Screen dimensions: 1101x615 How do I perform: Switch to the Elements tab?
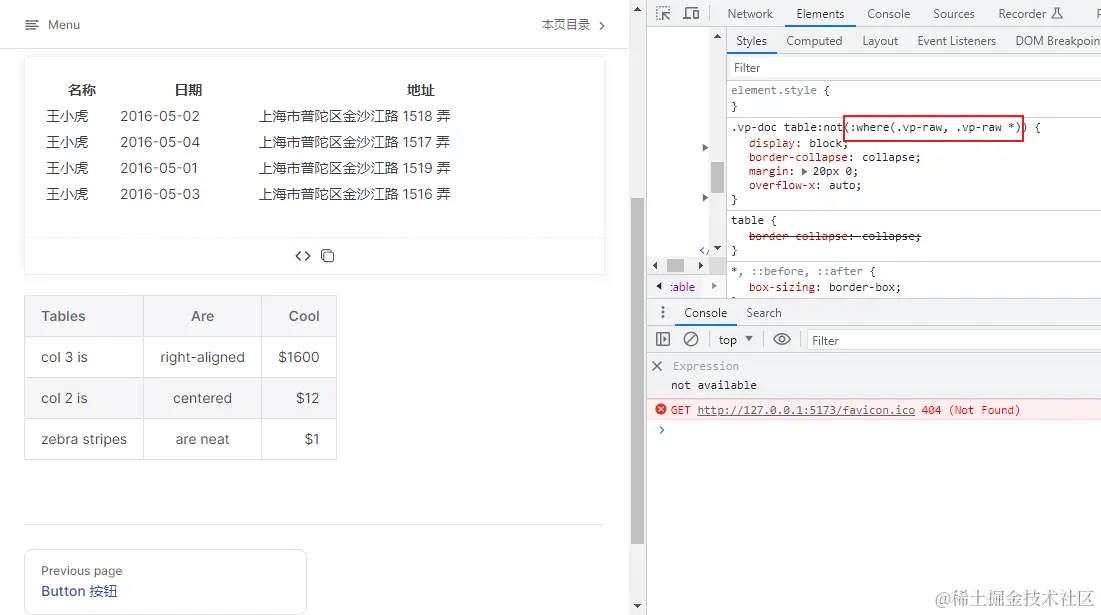(819, 13)
